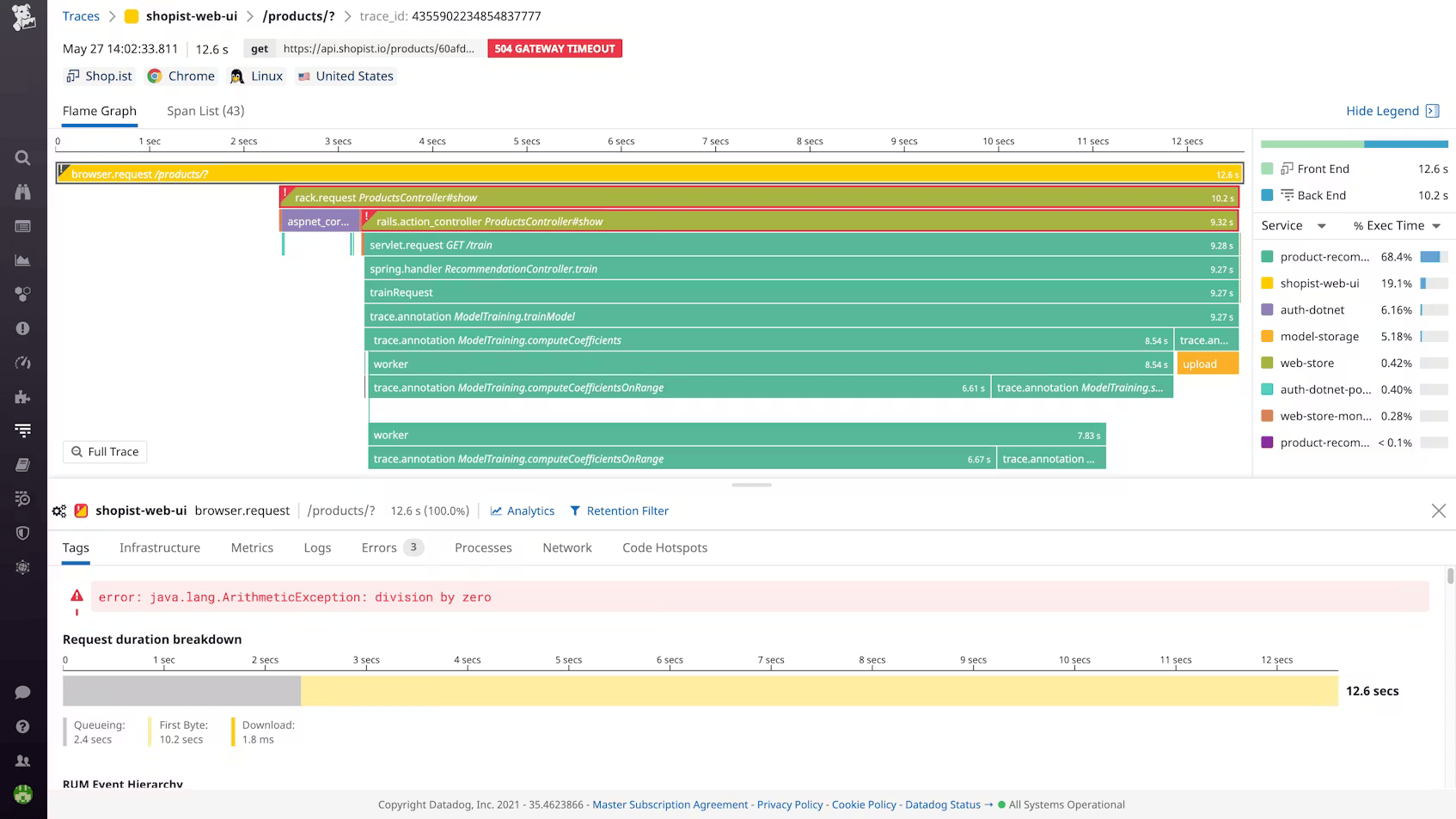Open the help question mark icon
This screenshot has width=1456, height=819.
22,725
